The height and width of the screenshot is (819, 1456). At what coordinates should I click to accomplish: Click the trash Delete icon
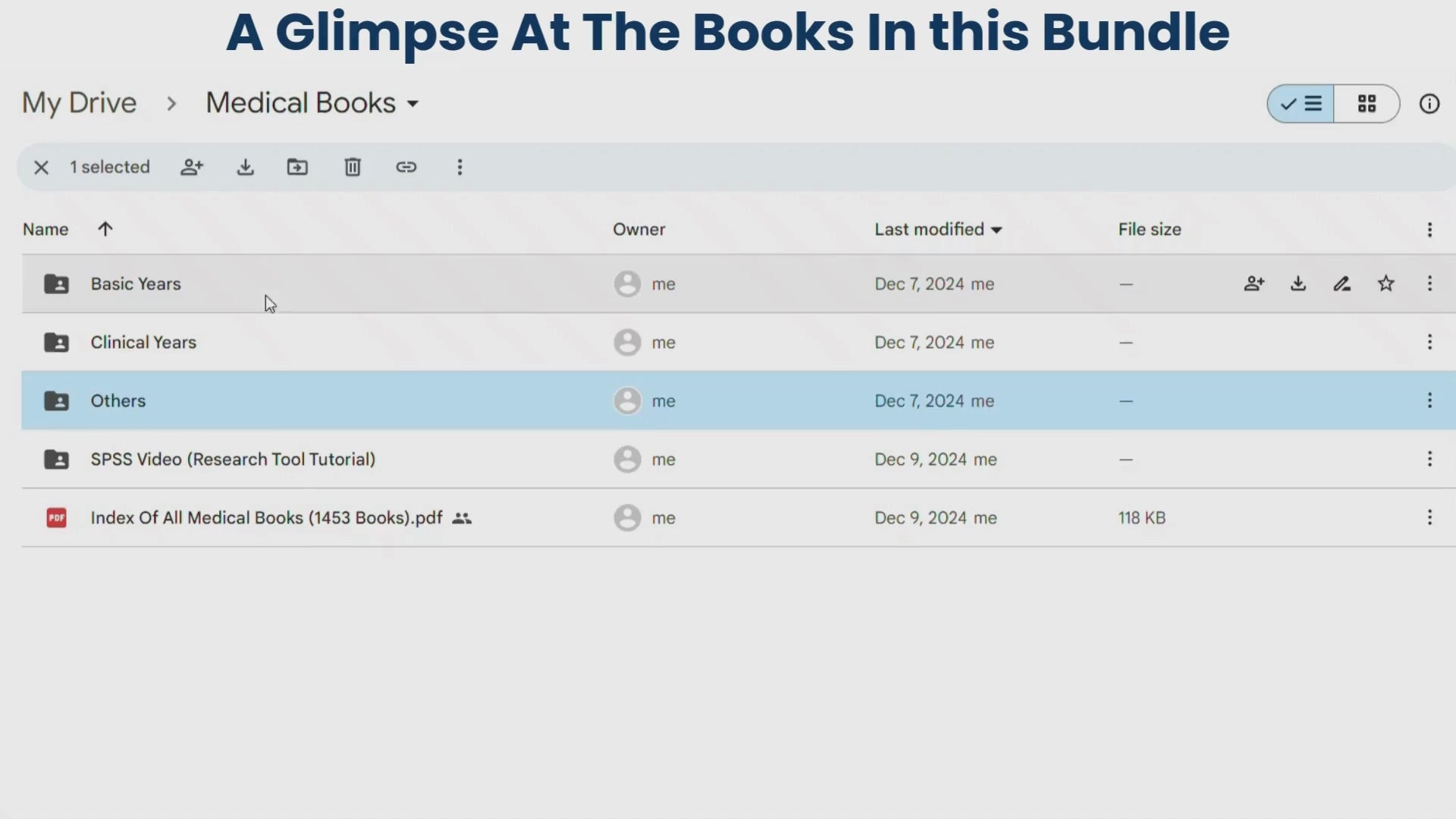[x=353, y=167]
